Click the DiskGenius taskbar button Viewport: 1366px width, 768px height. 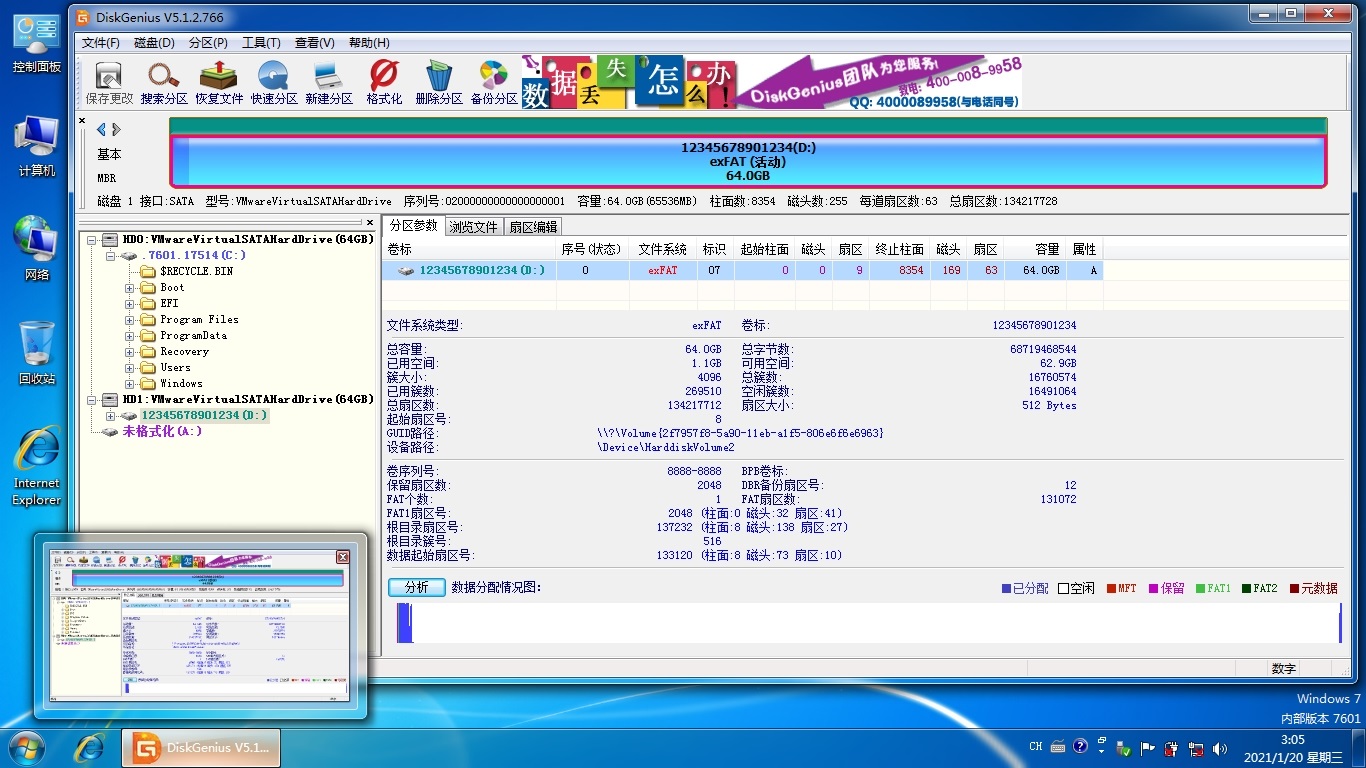201,747
